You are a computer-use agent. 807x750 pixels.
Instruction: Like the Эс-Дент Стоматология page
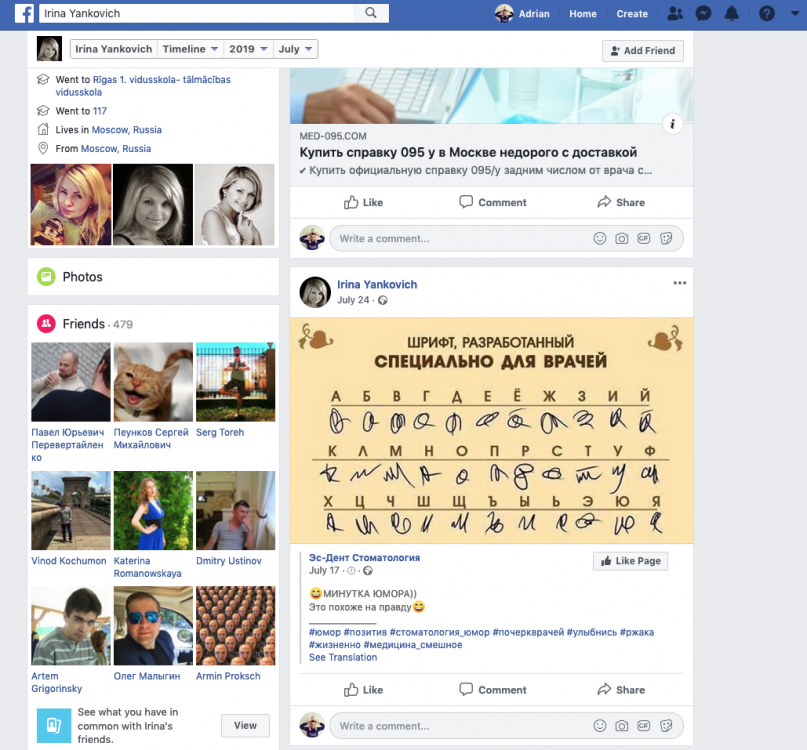click(630, 561)
